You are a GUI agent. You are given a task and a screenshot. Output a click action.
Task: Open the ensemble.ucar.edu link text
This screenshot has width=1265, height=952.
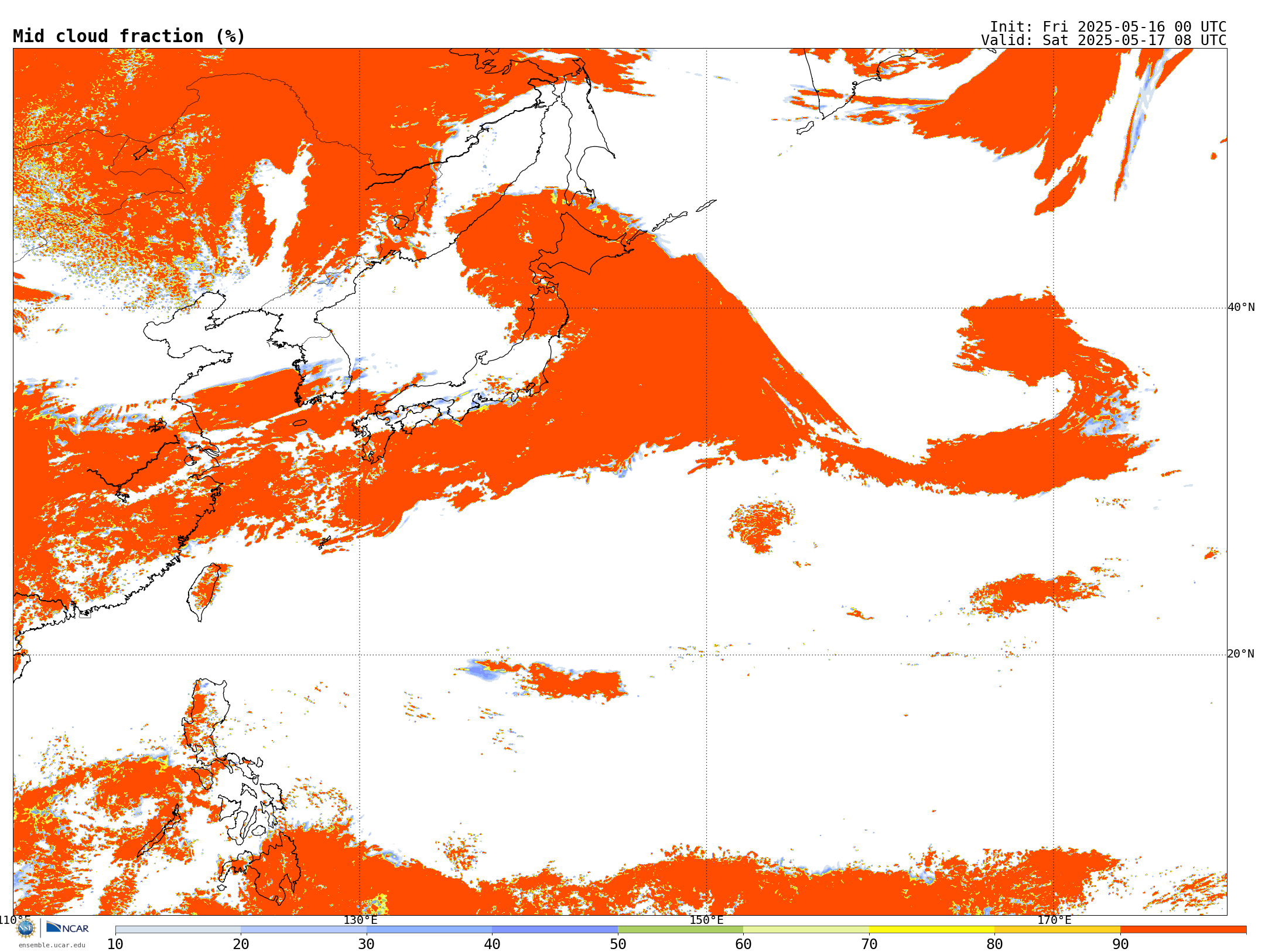coord(52,945)
